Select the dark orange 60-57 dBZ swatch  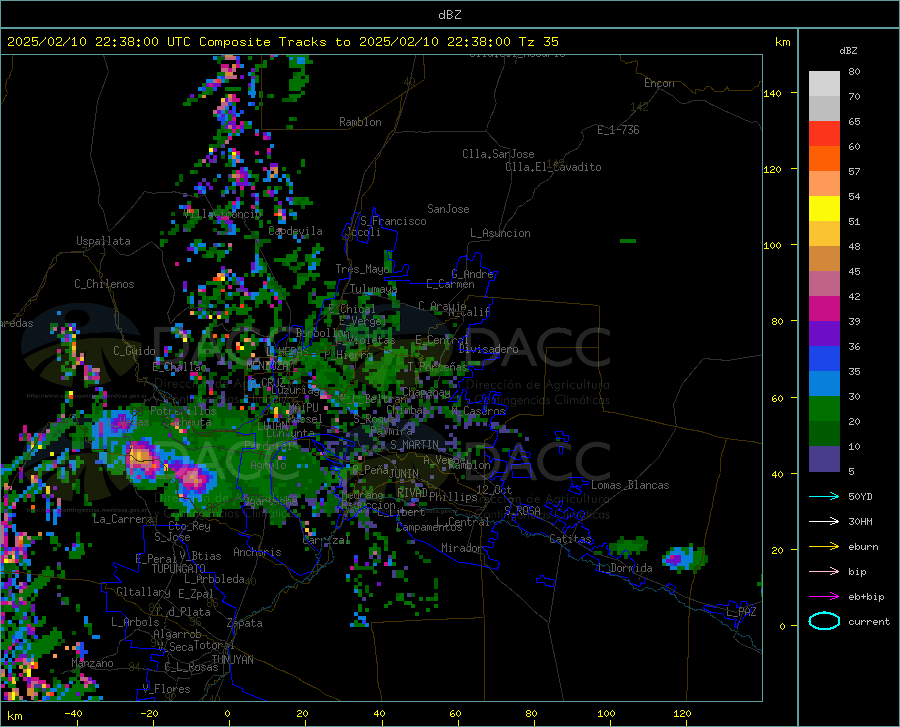point(824,158)
